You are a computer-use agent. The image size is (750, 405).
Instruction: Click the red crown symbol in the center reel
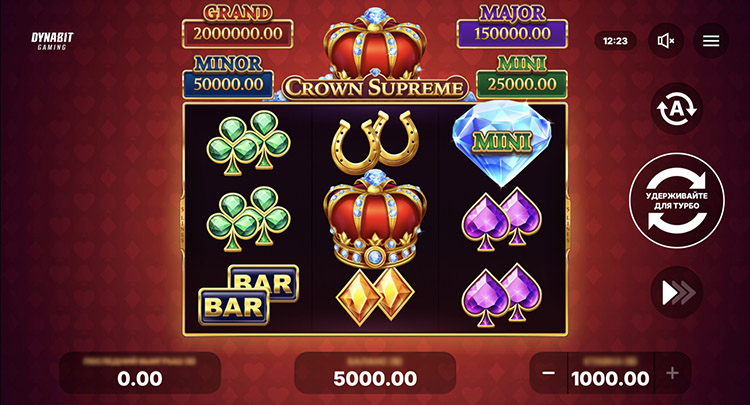[375, 220]
